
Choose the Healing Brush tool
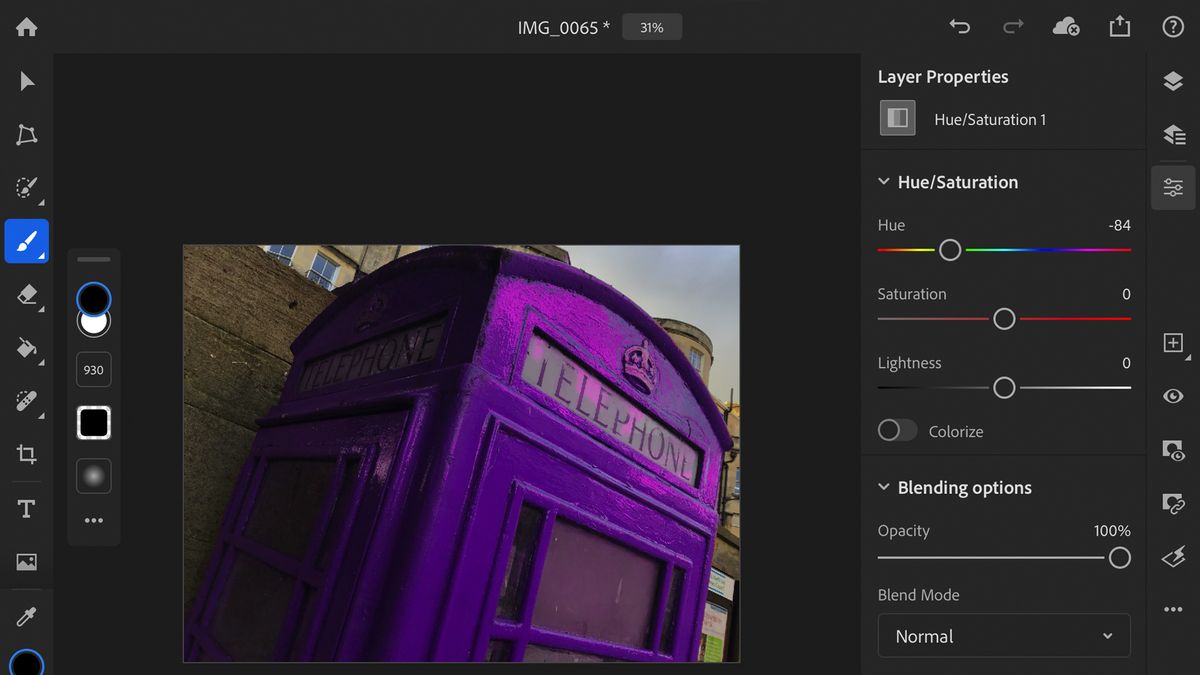[26, 401]
